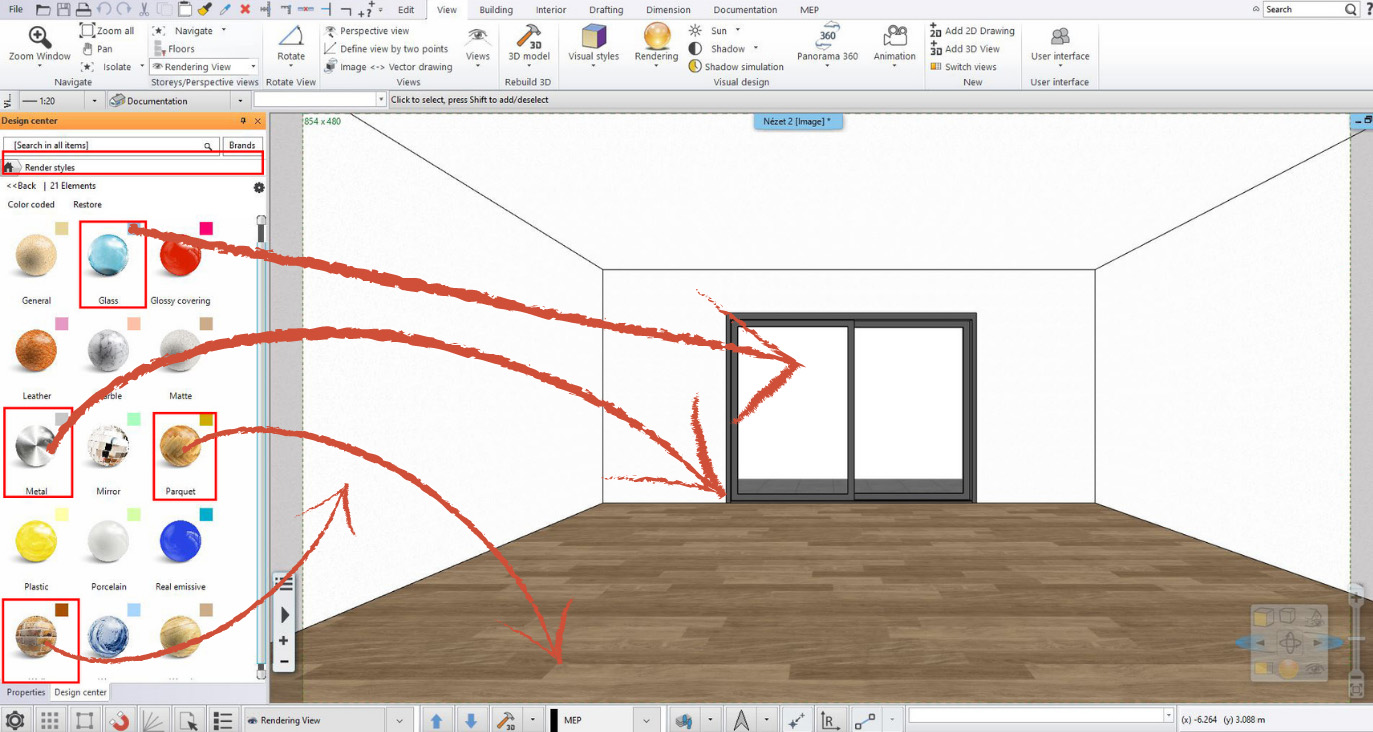Screen dimensions: 1373x732
Task: Click the Cut scissors icon
Action: [x=144, y=9]
